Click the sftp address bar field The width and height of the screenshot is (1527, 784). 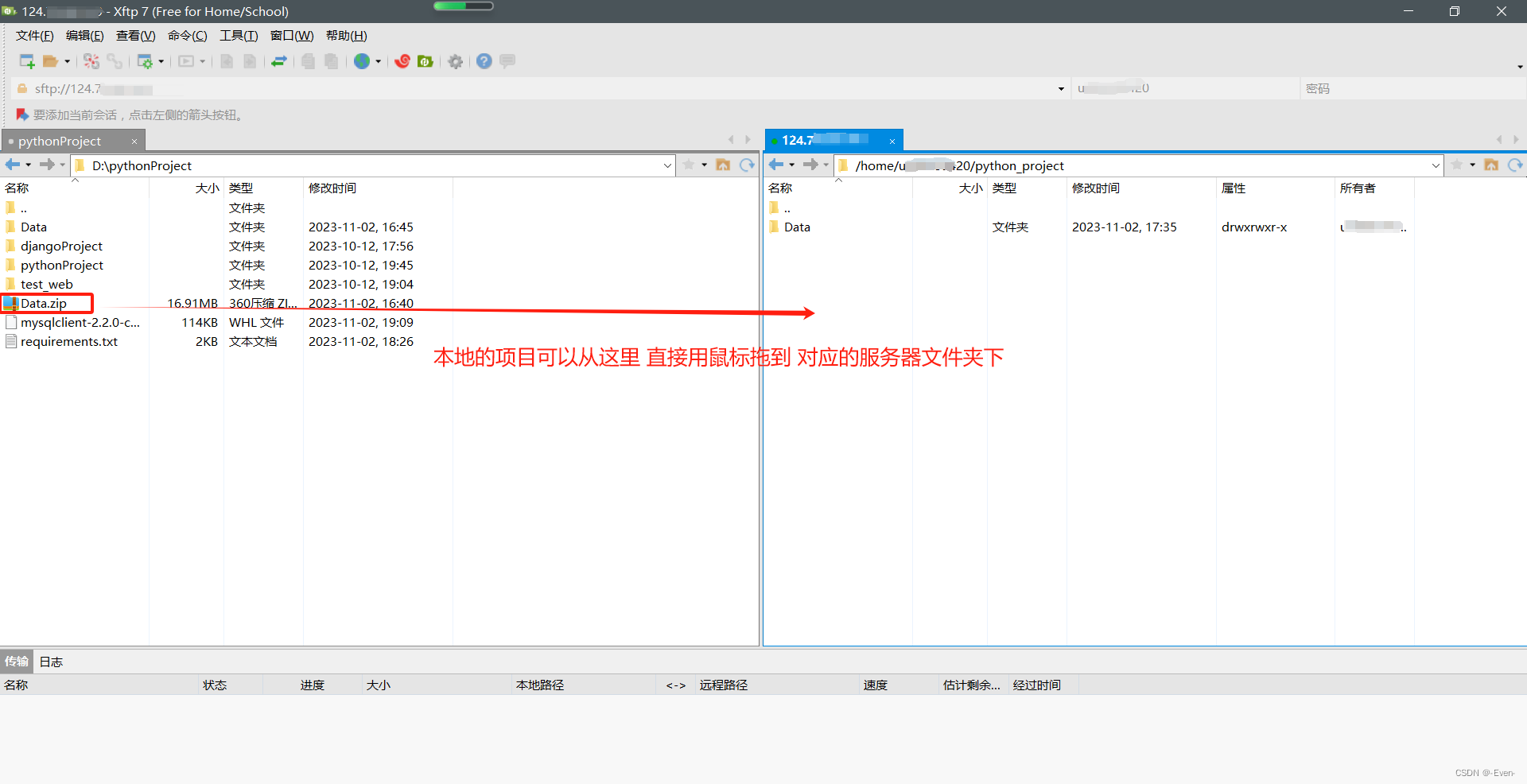point(541,88)
